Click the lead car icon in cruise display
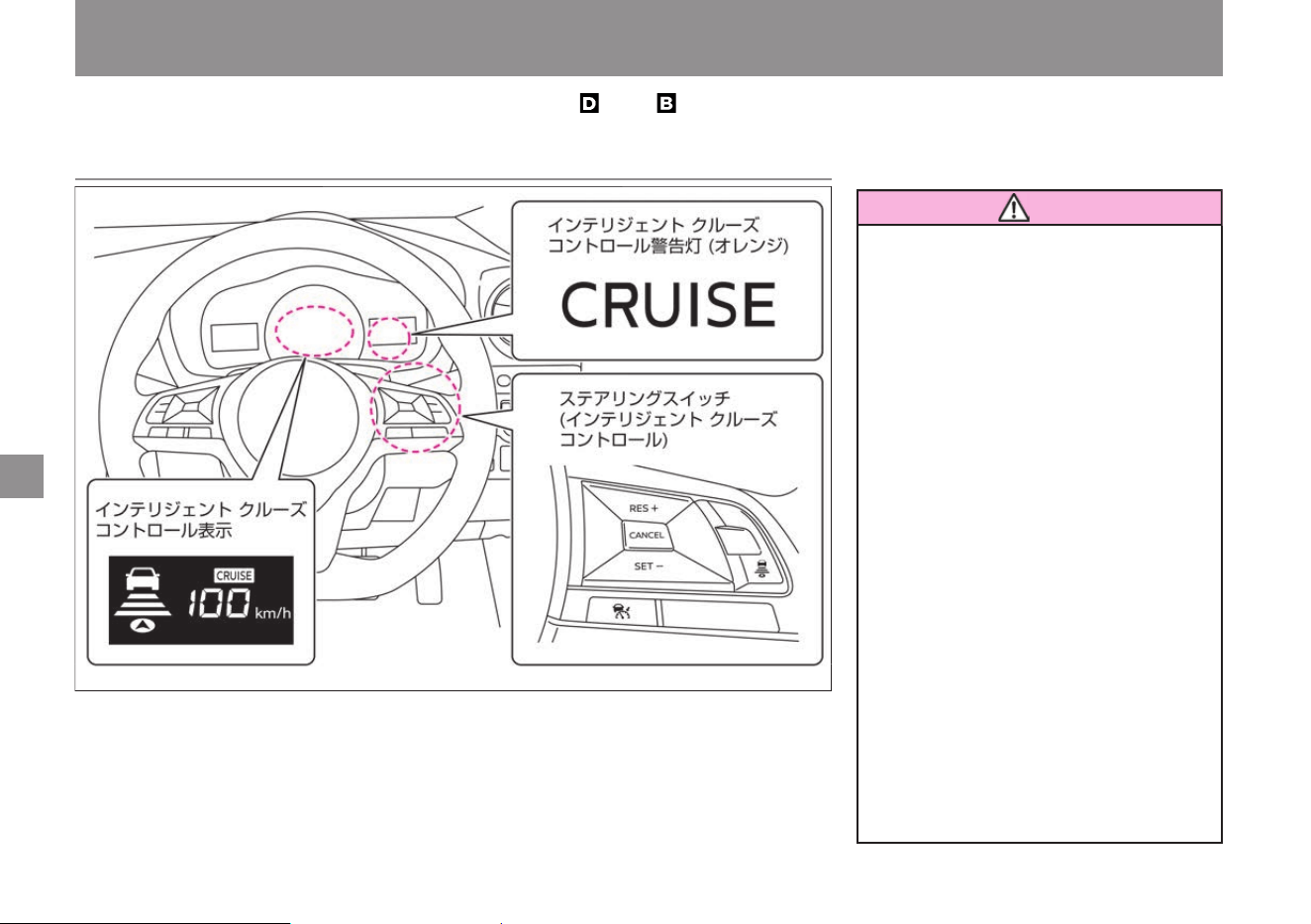The width and height of the screenshot is (1311, 924). tap(144, 576)
